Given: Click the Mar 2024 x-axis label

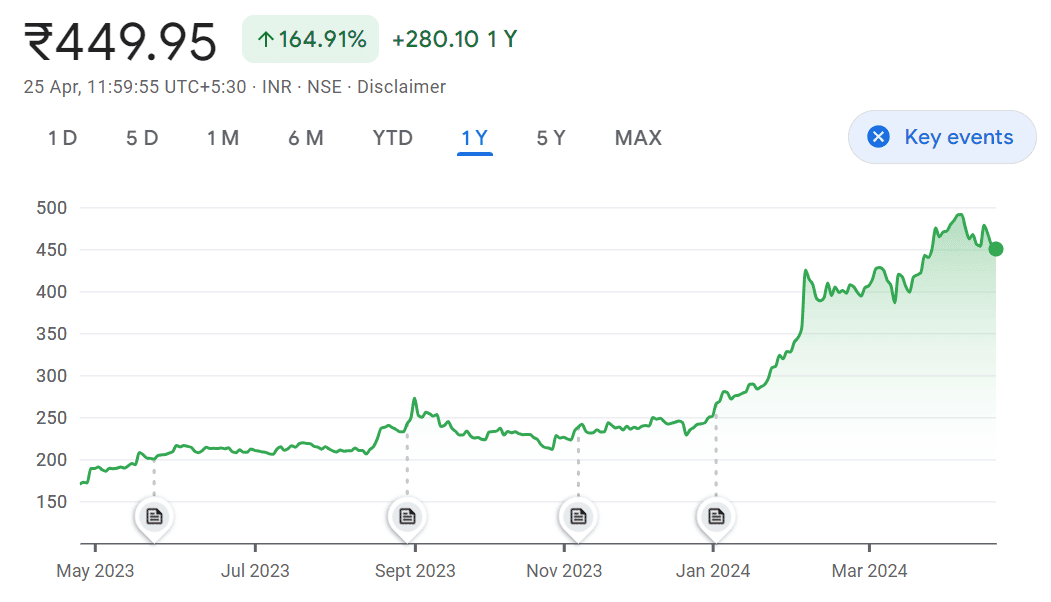Looking at the screenshot, I should point(870,571).
